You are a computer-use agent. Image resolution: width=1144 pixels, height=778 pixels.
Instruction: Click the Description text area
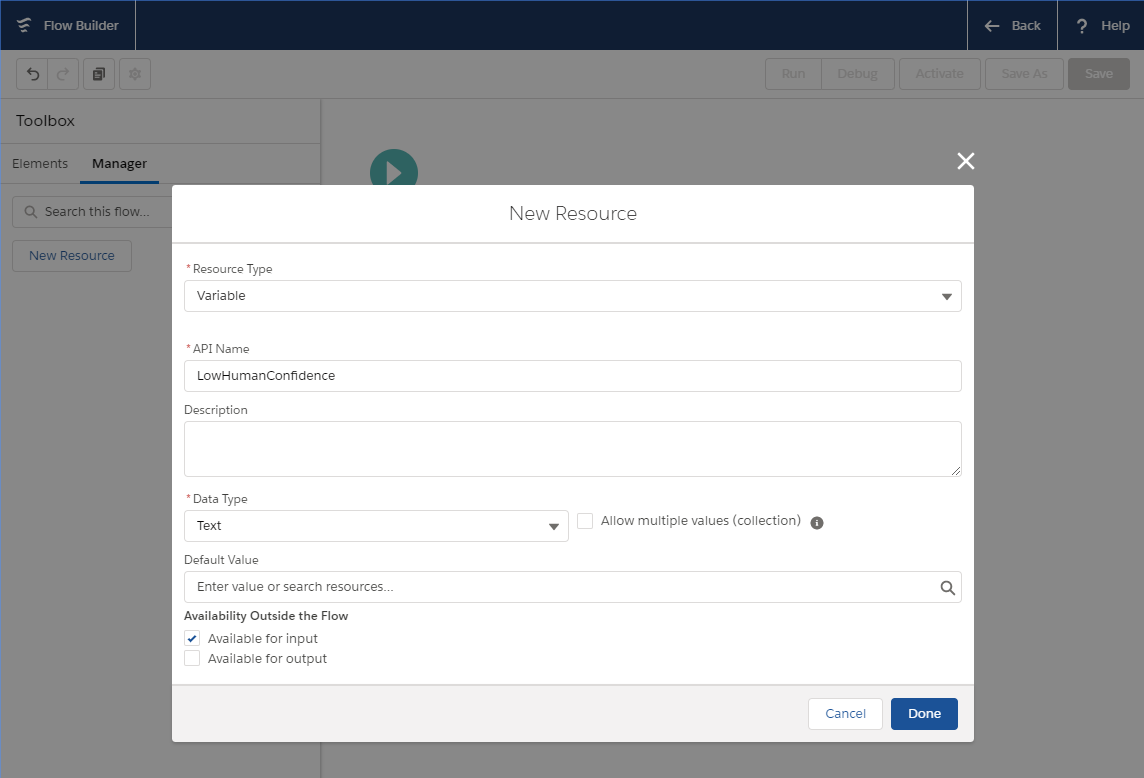point(573,449)
